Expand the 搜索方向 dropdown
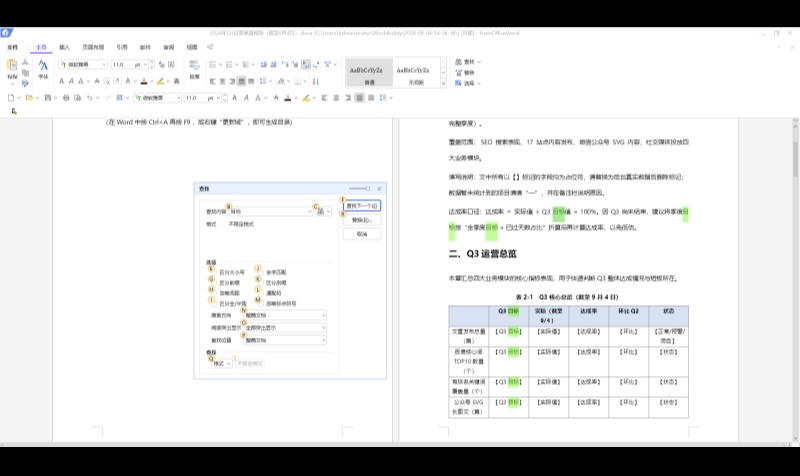The height and width of the screenshot is (476, 800). [x=285, y=315]
